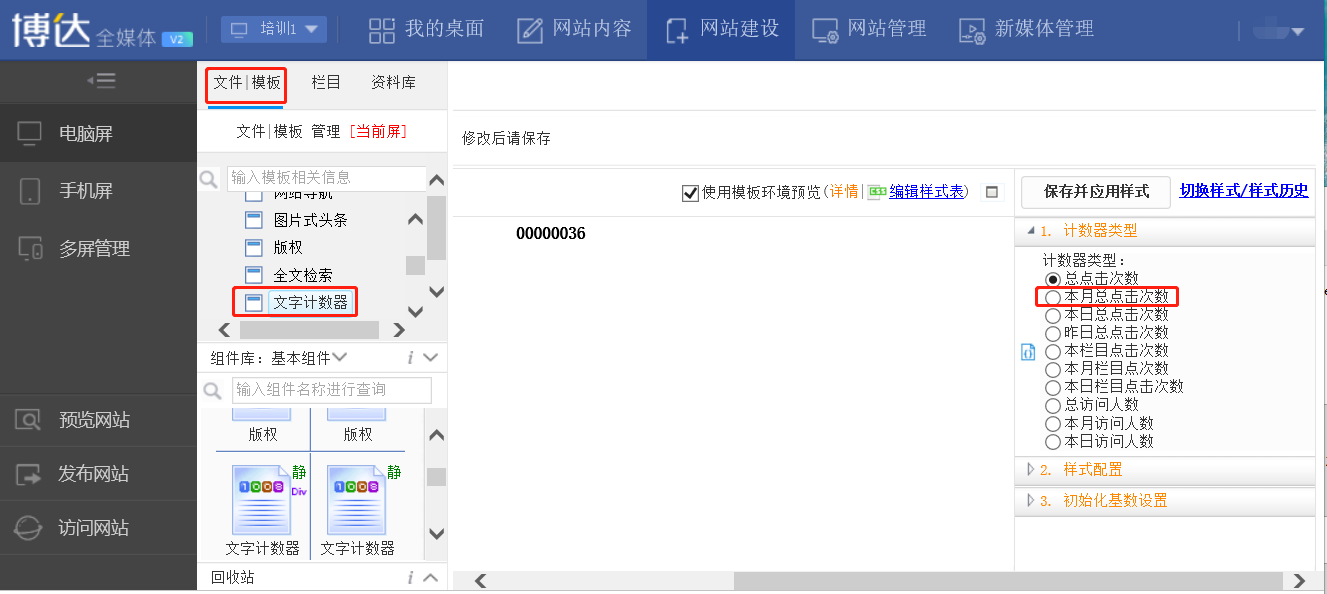Click the 回收站 info icon
The image size is (1327, 594).
(411, 577)
